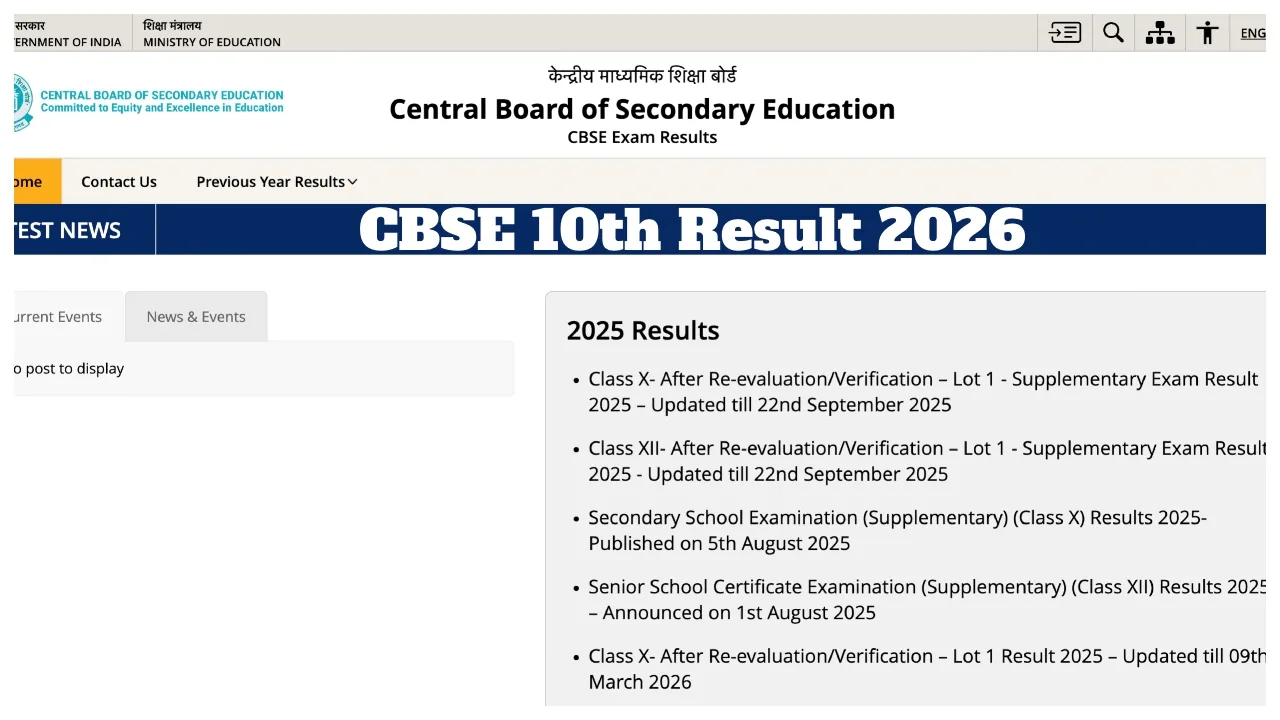Switch language via ENG link
Image resolution: width=1280 pixels, height=720 pixels.
click(x=1253, y=33)
